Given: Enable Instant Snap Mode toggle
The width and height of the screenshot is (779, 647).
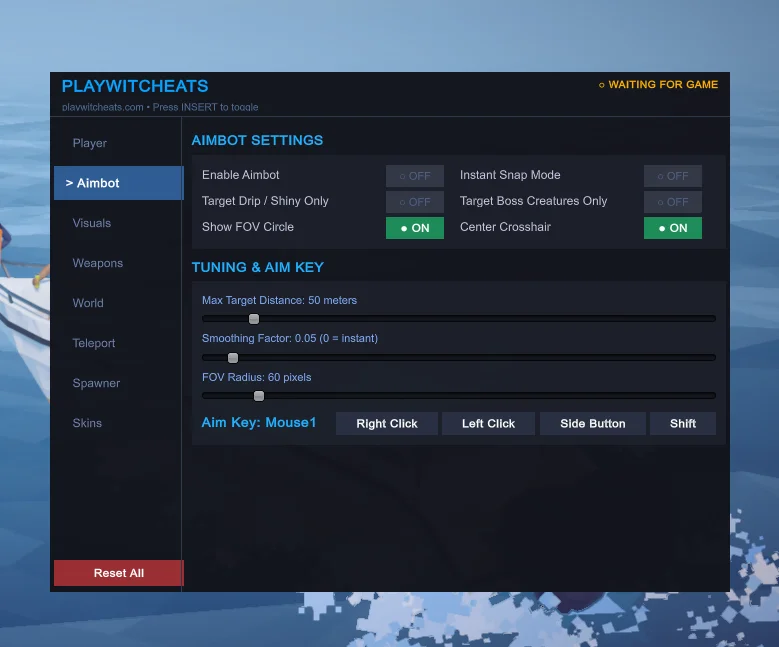Looking at the screenshot, I should pyautogui.click(x=673, y=176).
